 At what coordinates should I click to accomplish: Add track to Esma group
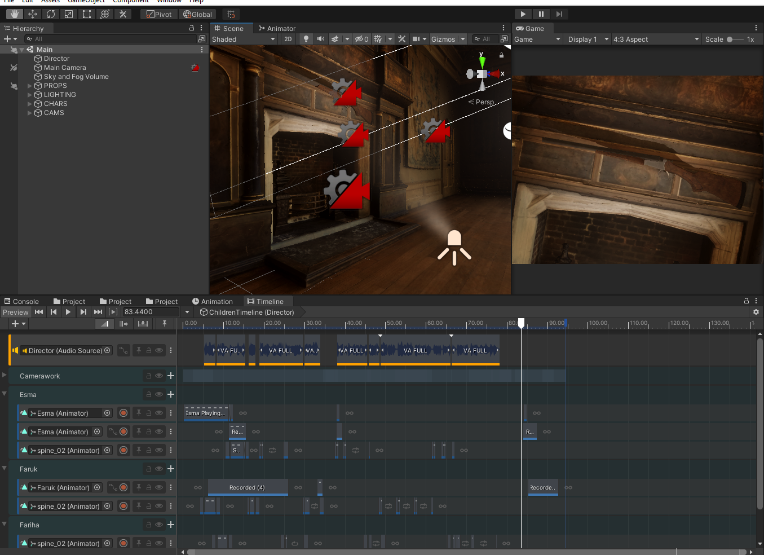(171, 394)
